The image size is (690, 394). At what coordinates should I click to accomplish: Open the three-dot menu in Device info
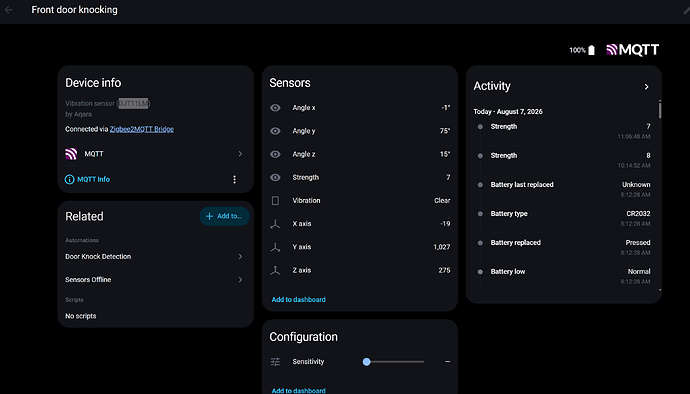pos(234,179)
